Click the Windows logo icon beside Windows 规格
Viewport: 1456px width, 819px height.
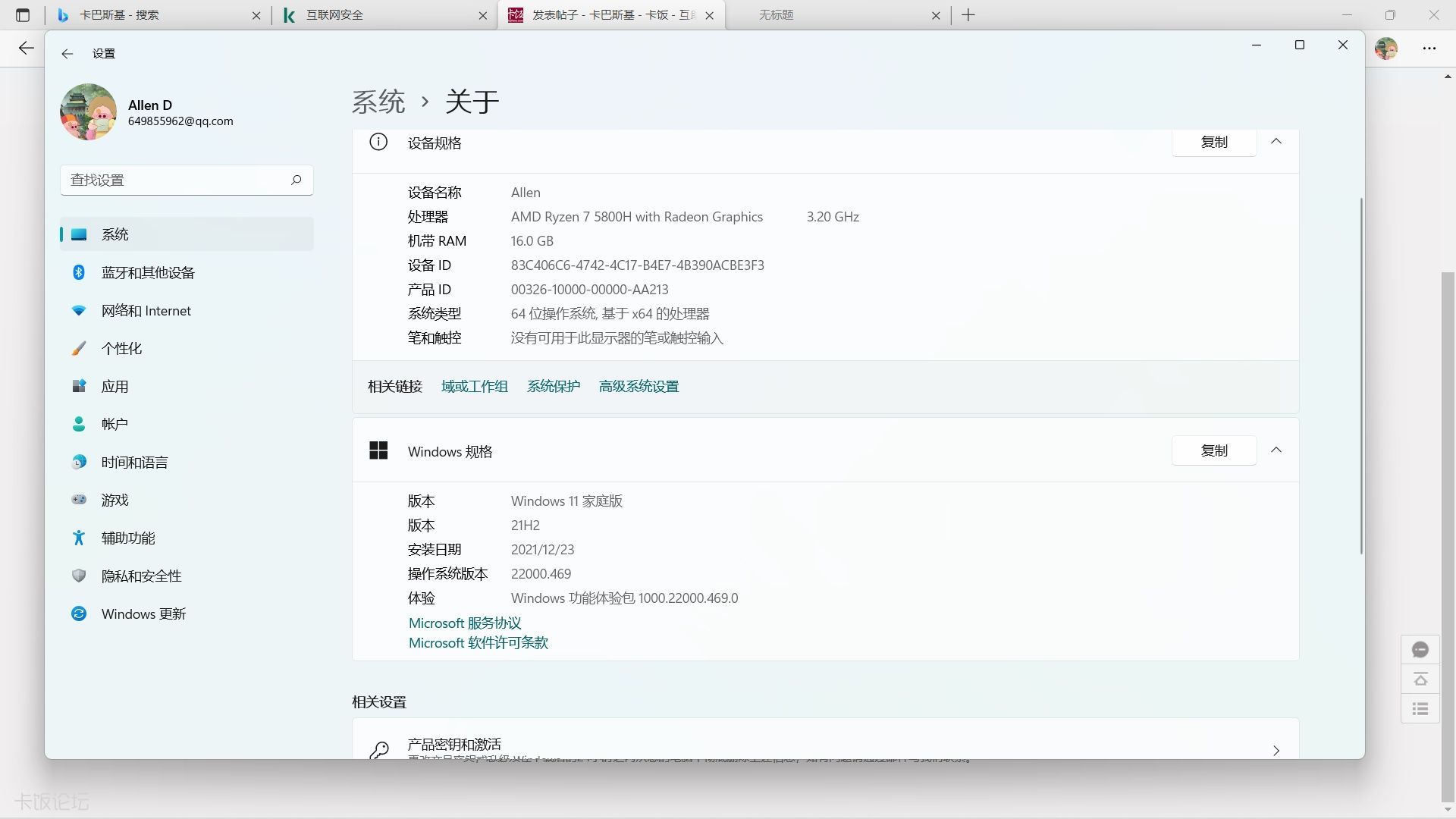pyautogui.click(x=378, y=450)
